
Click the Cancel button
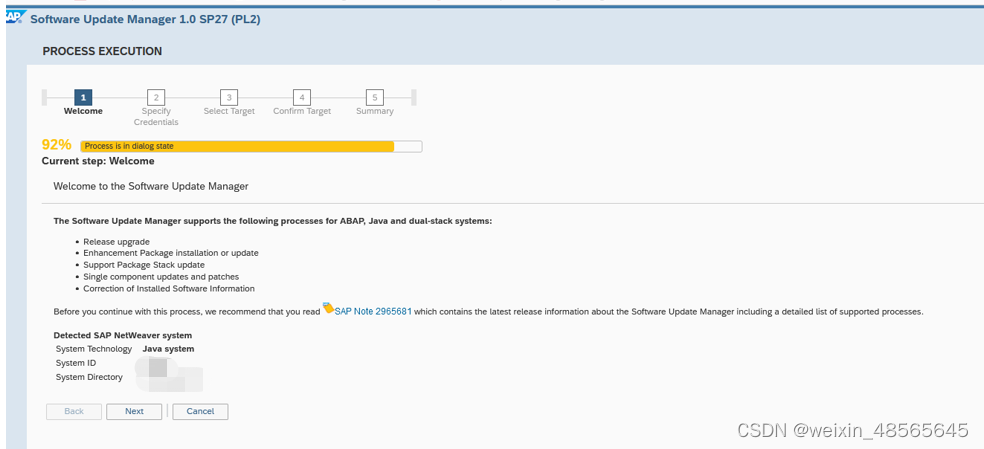pos(200,411)
